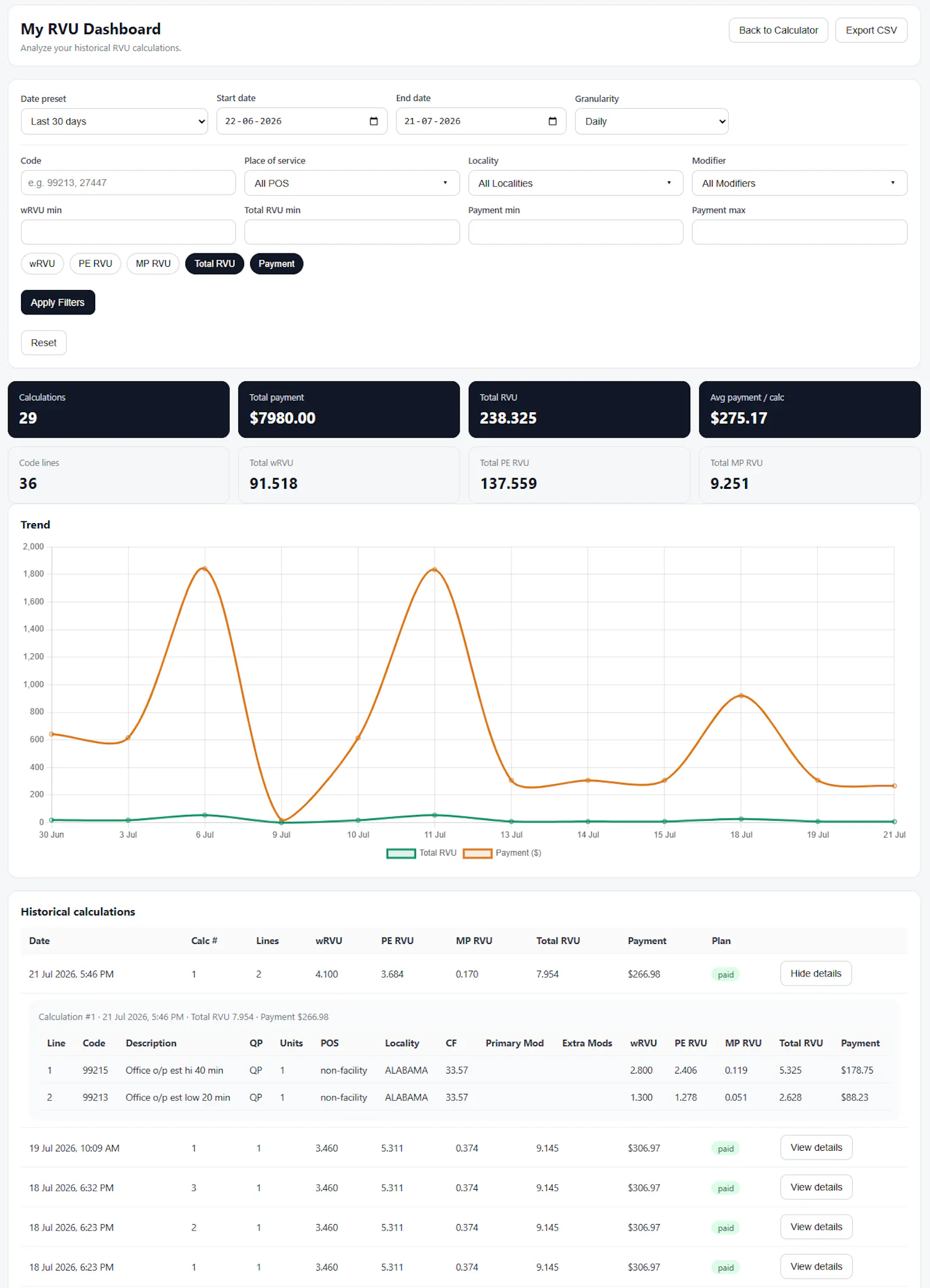Click the Avg payment $275.17 card
Screen dimensions: 930x1288
pyautogui.click(x=810, y=409)
